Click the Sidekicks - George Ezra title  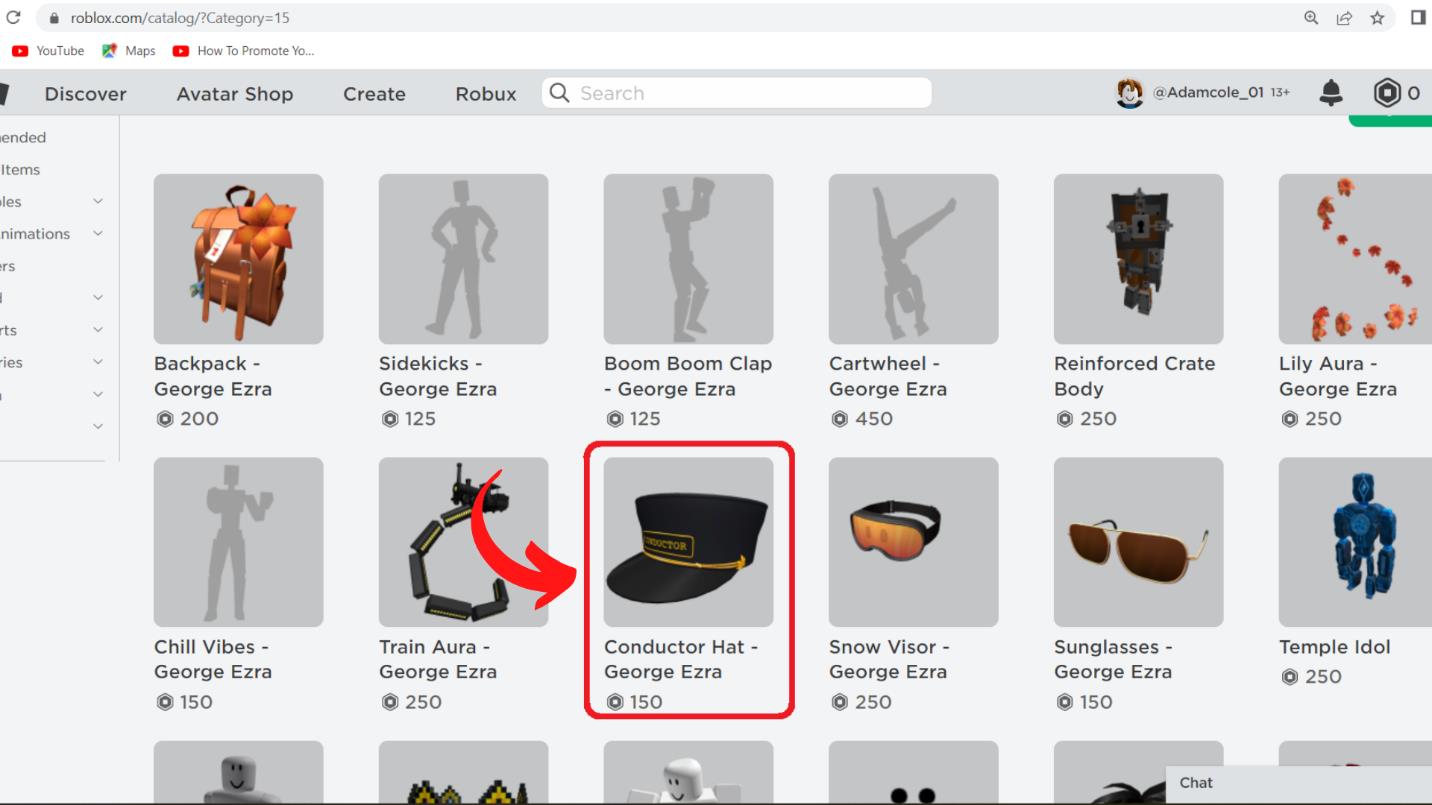point(438,376)
